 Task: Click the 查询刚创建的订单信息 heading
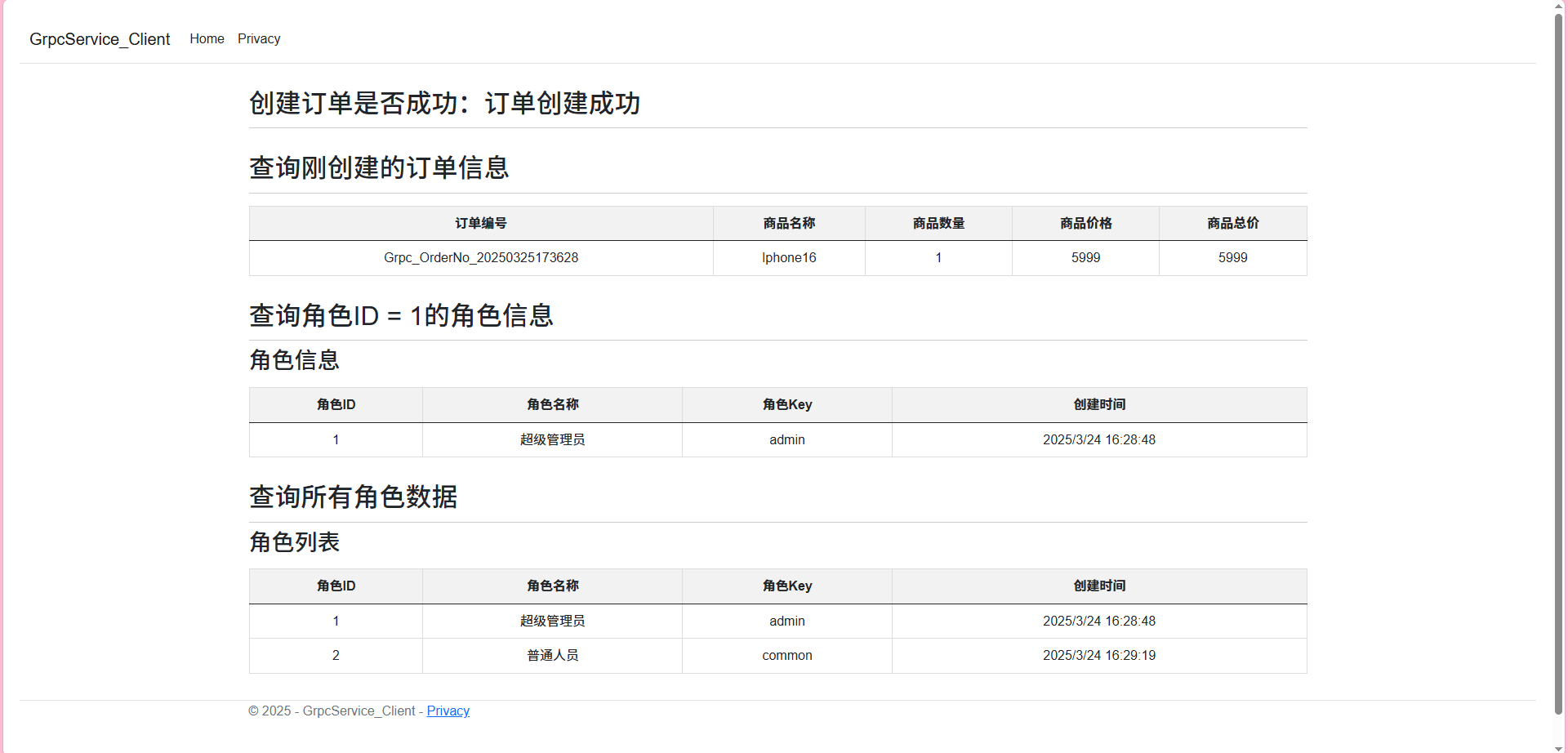click(379, 167)
